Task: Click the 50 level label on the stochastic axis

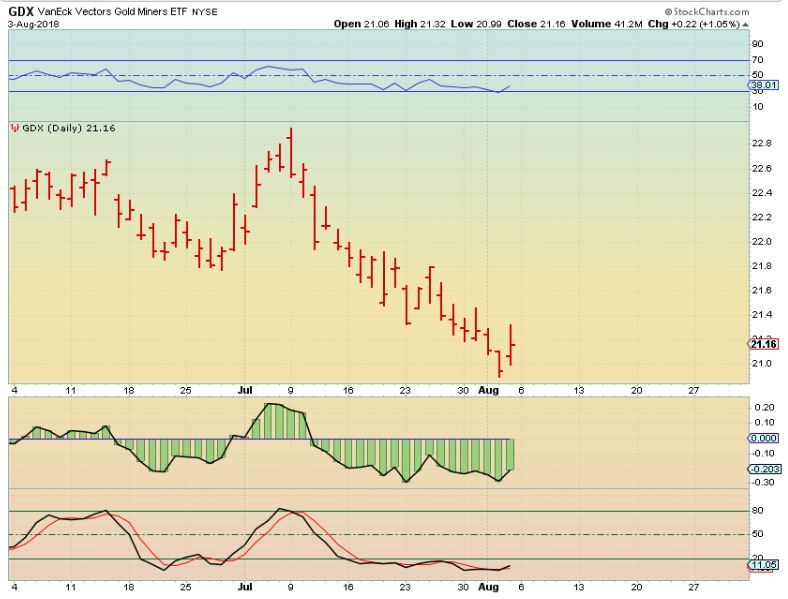Action: (x=757, y=534)
